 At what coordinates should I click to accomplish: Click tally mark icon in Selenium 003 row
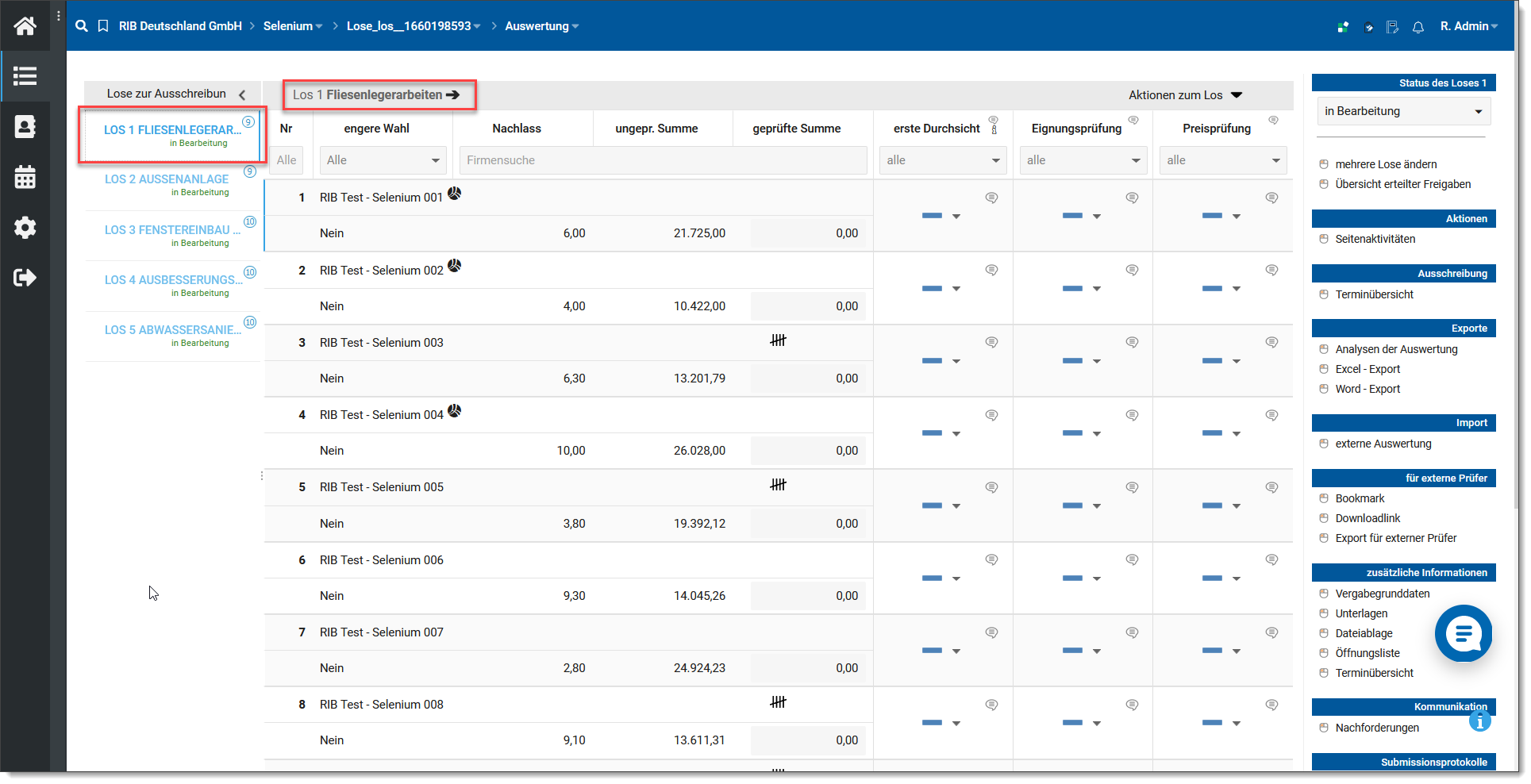[x=778, y=340]
